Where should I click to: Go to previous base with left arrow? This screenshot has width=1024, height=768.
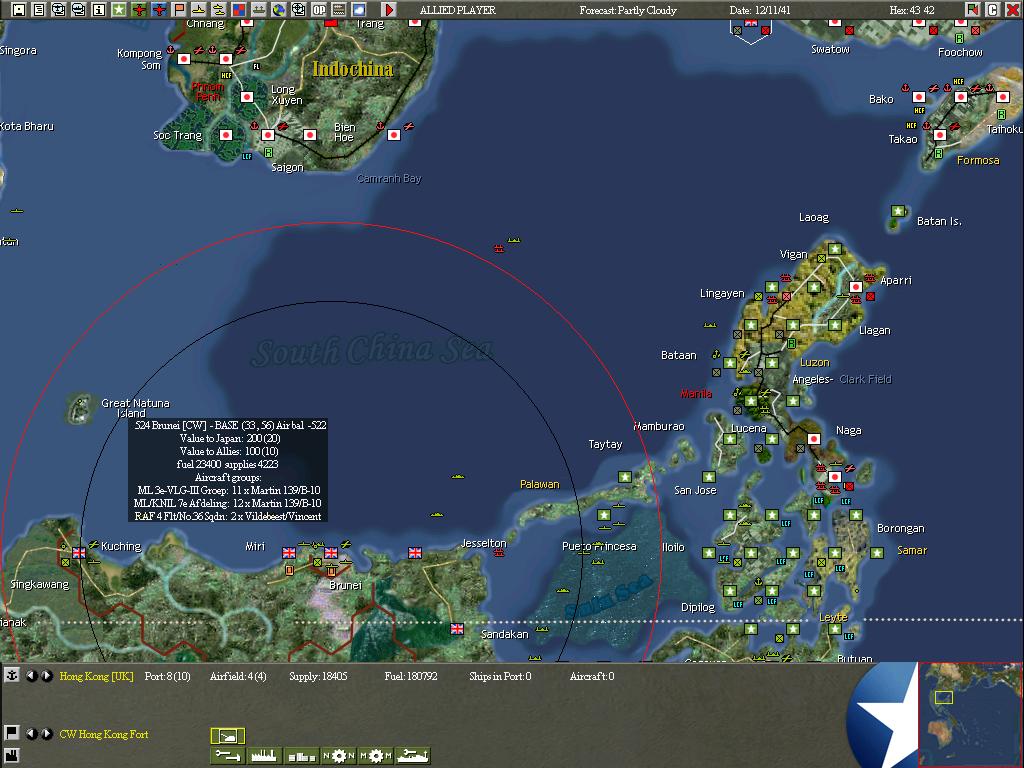click(x=31, y=676)
